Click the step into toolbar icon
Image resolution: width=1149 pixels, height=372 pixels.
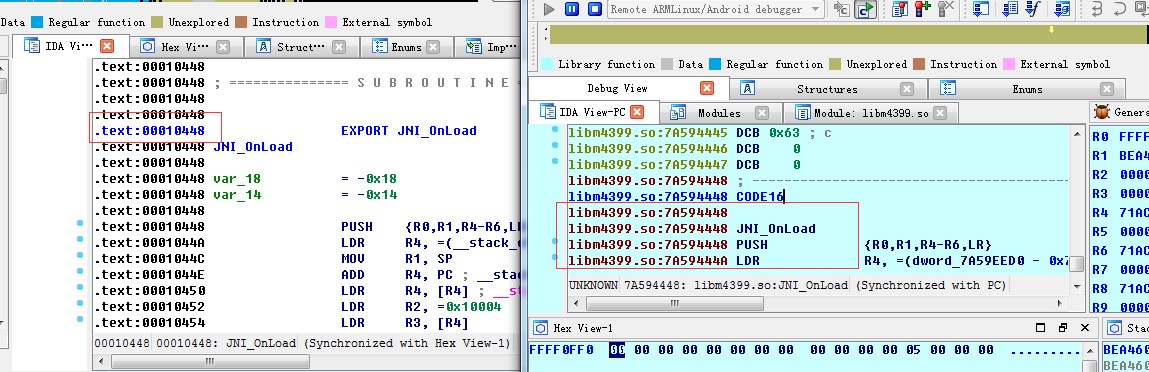[1097, 10]
